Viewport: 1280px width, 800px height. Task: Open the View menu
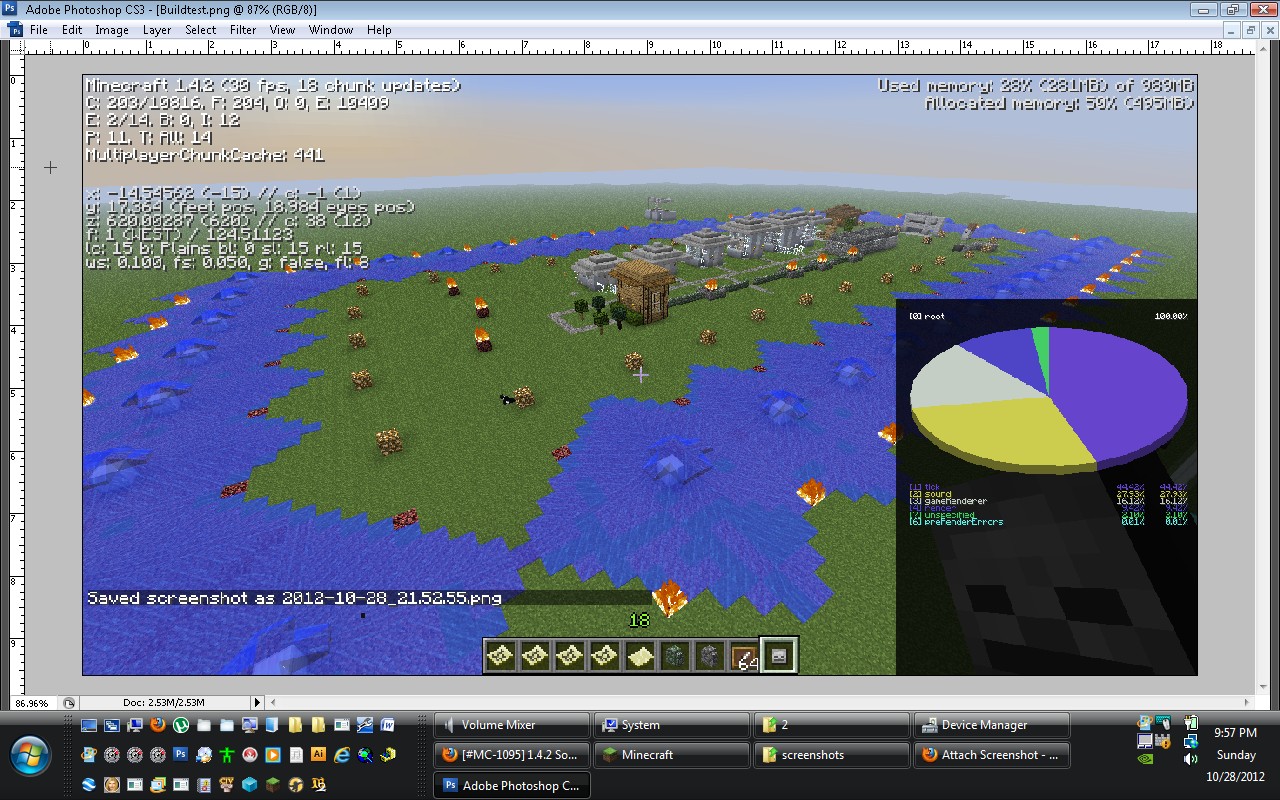[282, 30]
